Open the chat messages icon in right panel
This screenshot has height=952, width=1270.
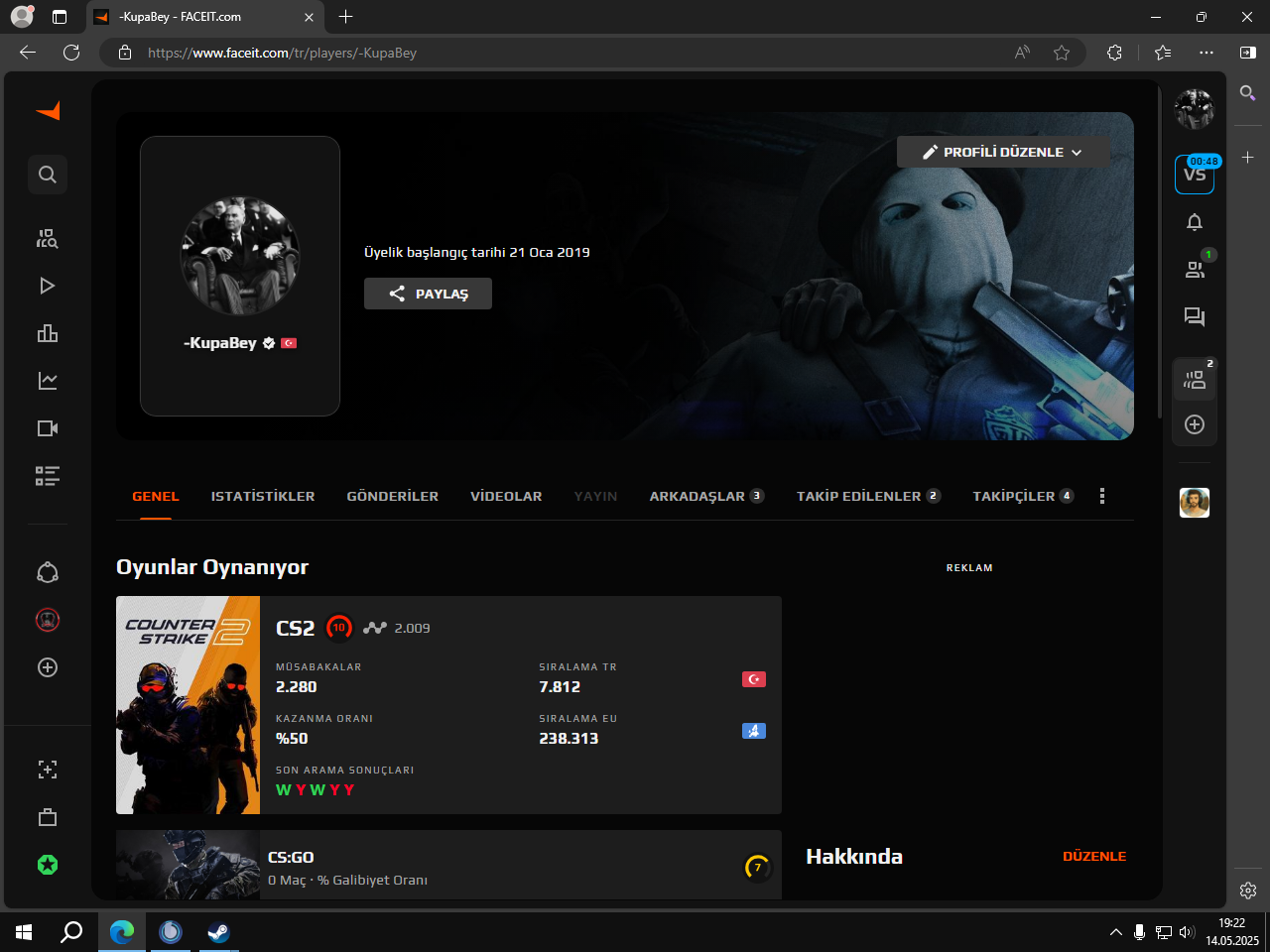[1195, 316]
